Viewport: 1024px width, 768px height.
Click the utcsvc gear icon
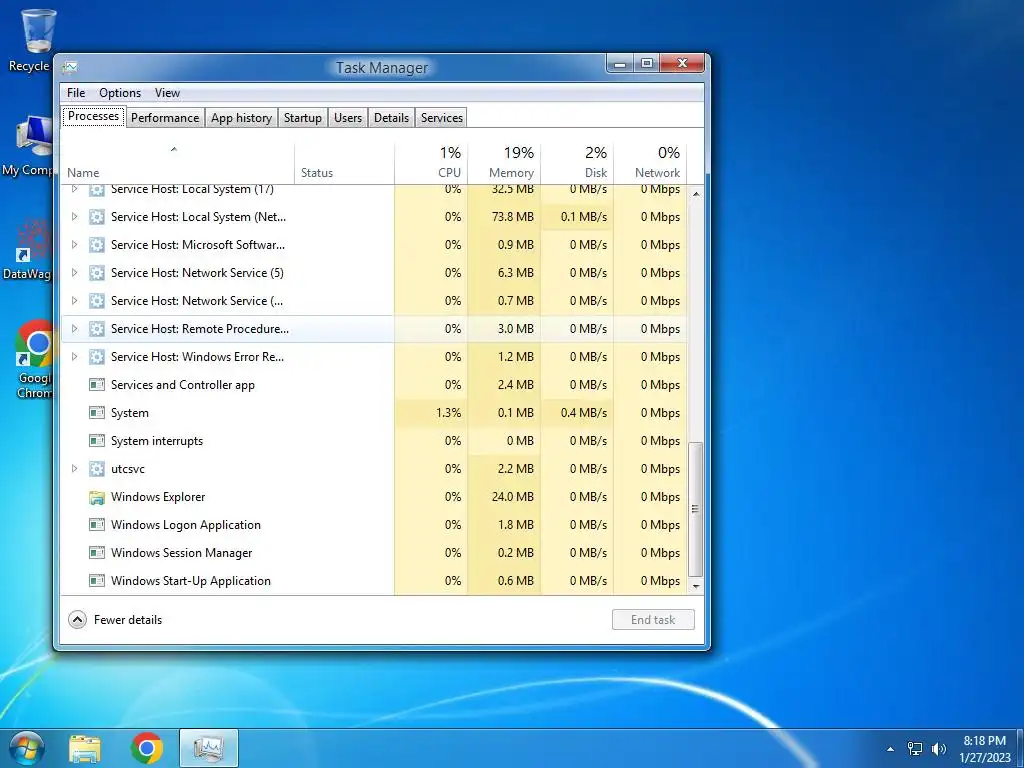[x=97, y=469]
